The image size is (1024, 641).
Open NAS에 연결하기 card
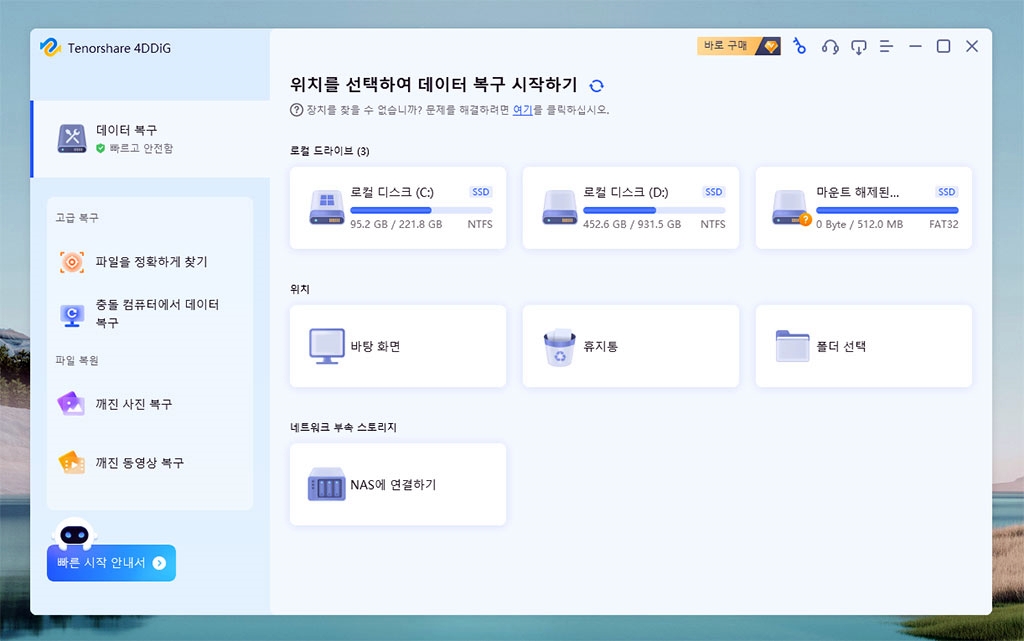click(398, 484)
